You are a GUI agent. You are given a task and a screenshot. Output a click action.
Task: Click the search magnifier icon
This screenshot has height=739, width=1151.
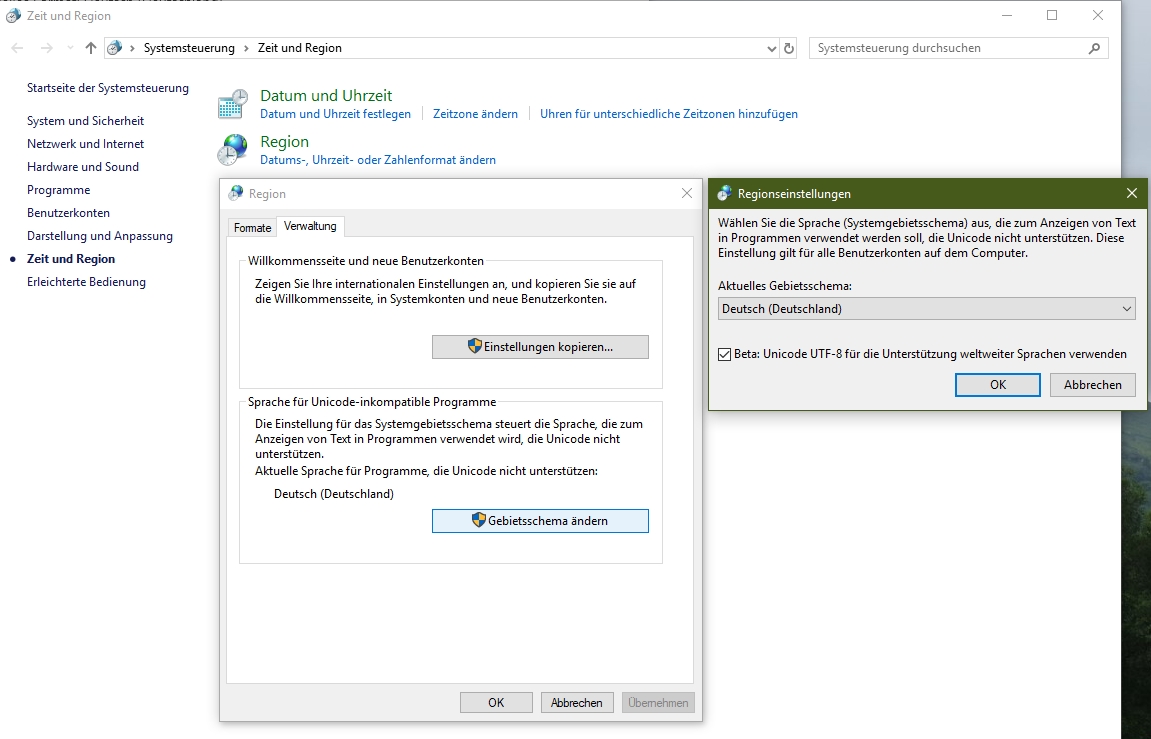point(1095,48)
